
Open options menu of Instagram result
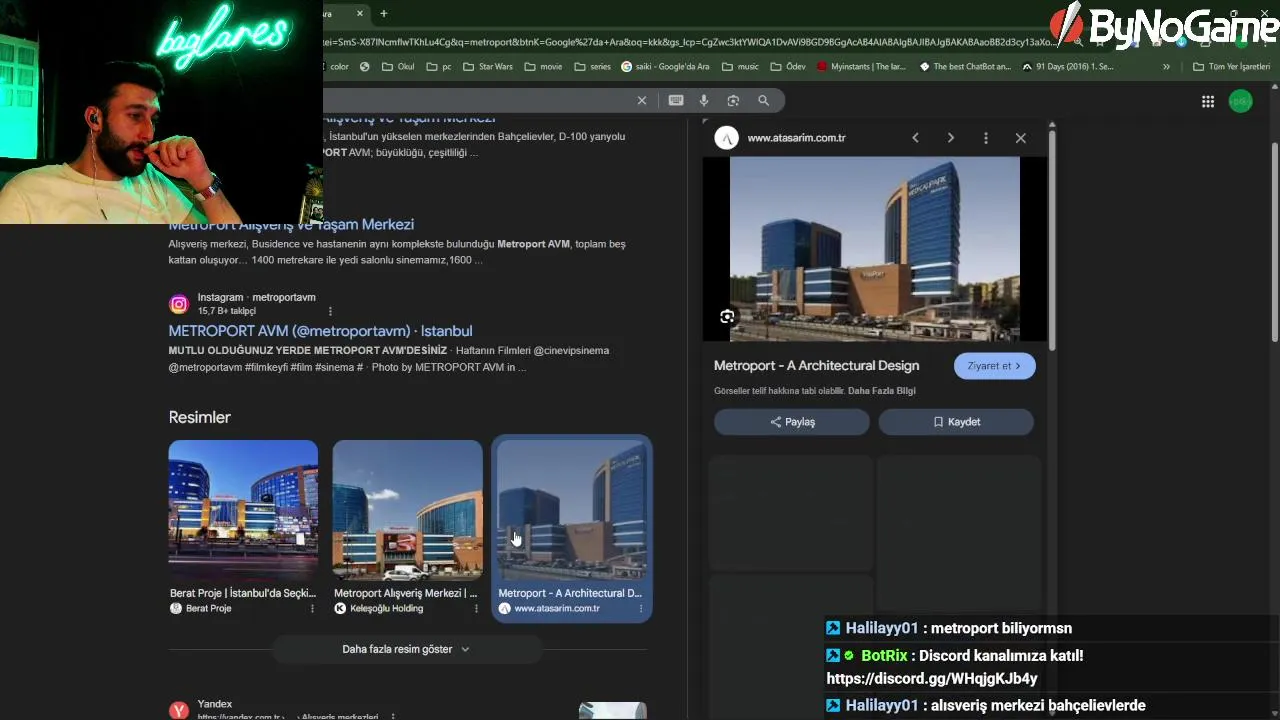point(330,311)
